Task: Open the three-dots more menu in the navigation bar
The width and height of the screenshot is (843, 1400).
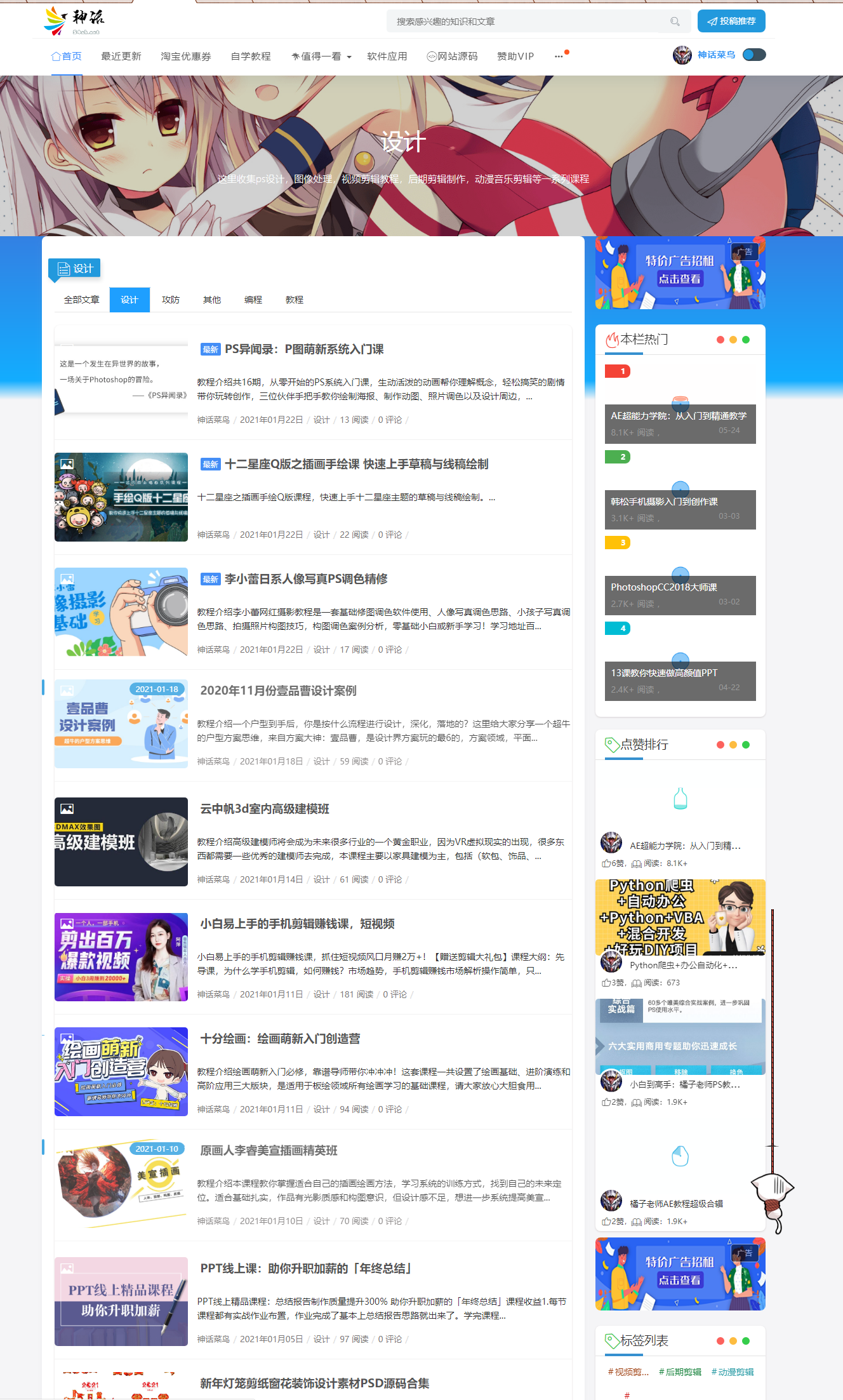Action: 559,57
